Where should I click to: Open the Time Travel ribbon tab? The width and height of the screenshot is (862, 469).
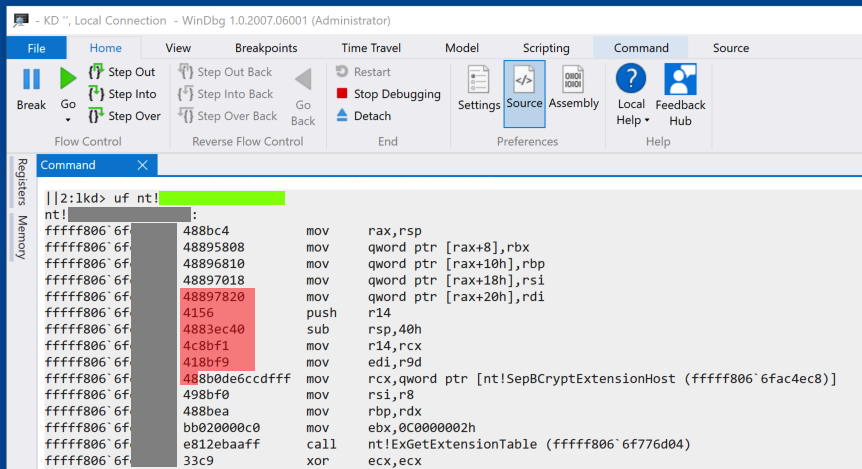pyautogui.click(x=371, y=48)
